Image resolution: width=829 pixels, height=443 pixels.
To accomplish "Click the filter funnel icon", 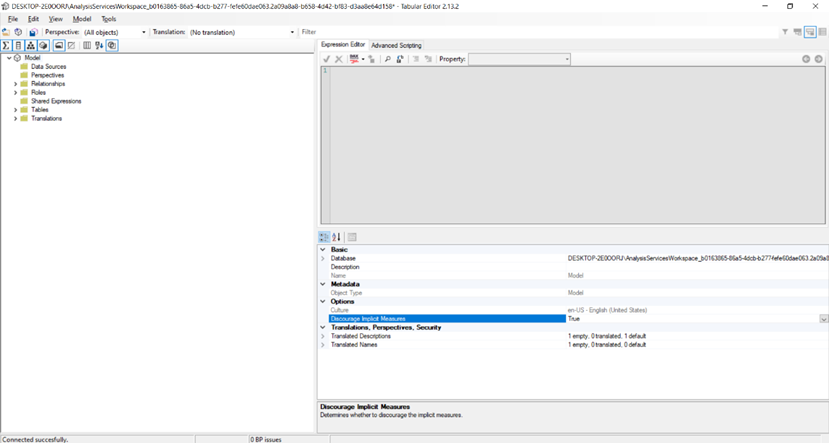I will point(785,32).
